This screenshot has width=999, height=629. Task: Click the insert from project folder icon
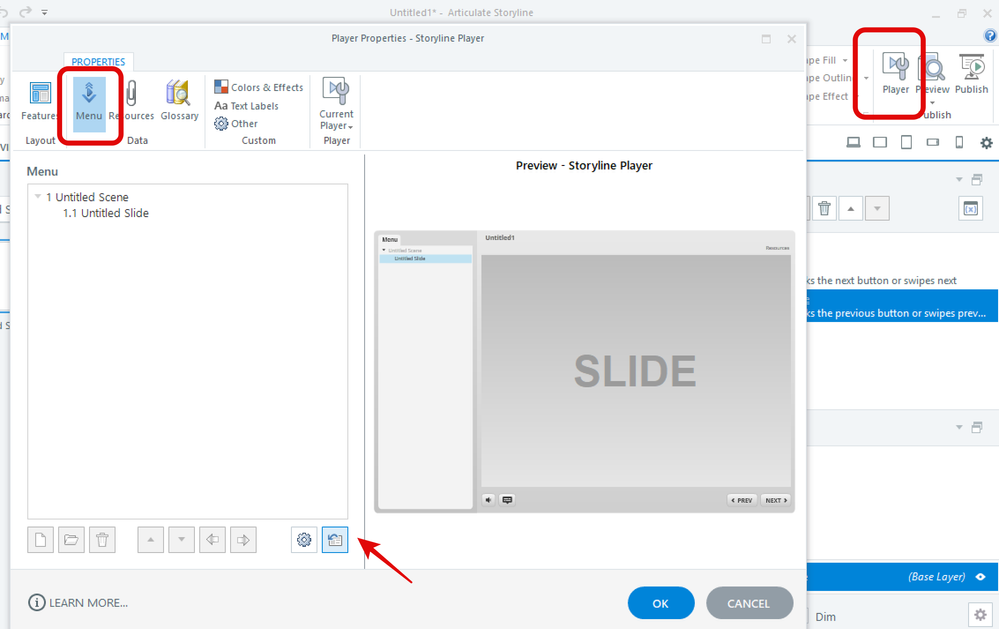click(x=71, y=540)
